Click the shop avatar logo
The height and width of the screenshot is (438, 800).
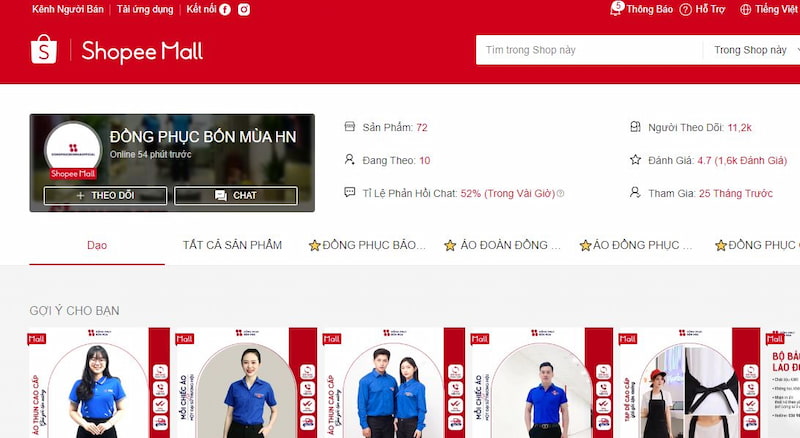(73, 150)
